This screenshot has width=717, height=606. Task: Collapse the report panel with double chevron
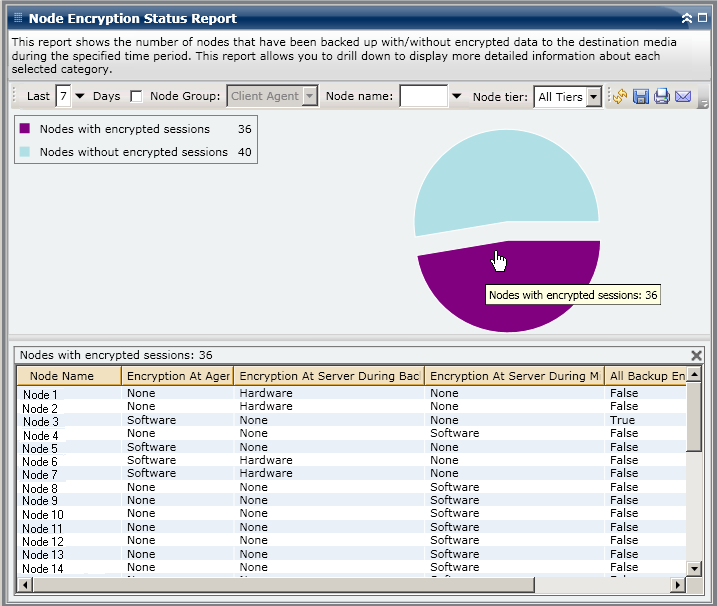[x=686, y=18]
